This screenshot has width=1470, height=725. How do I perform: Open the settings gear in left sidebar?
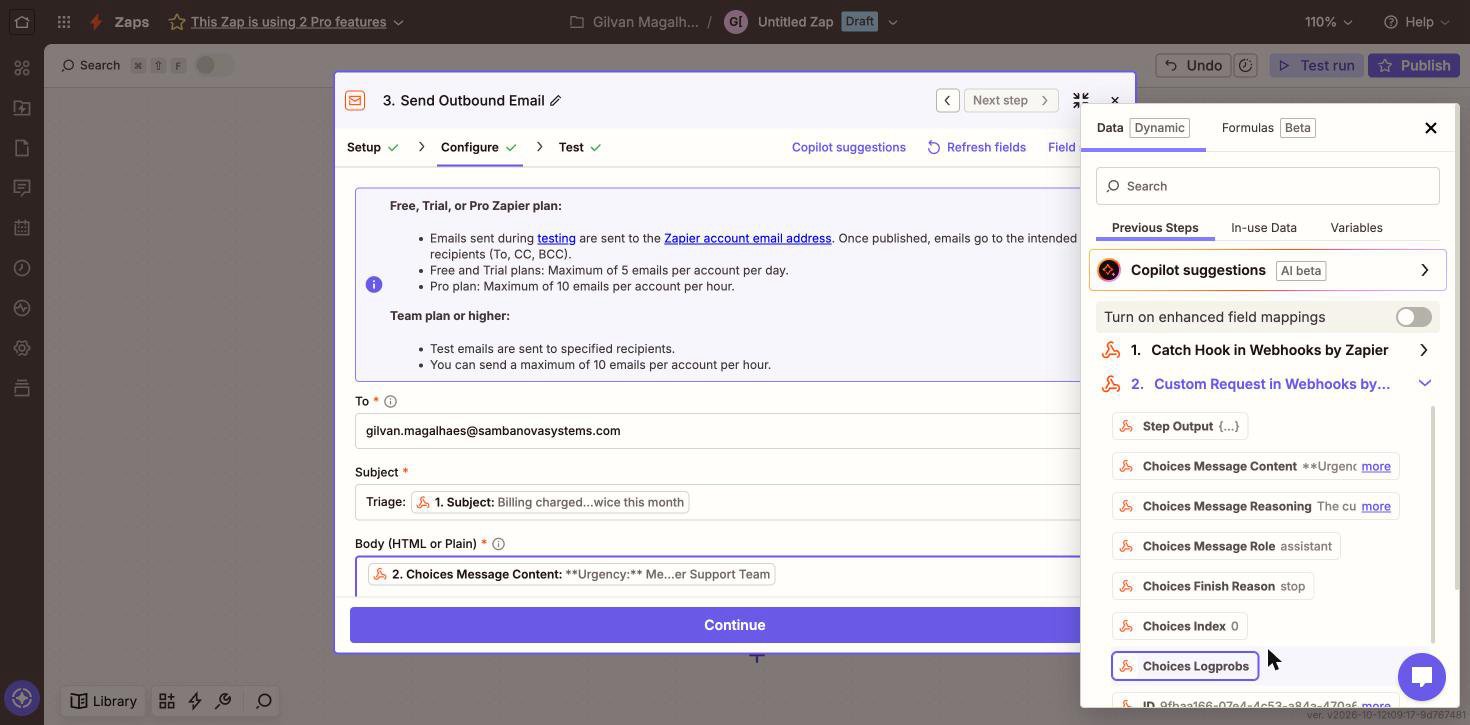pyautogui.click(x=22, y=348)
